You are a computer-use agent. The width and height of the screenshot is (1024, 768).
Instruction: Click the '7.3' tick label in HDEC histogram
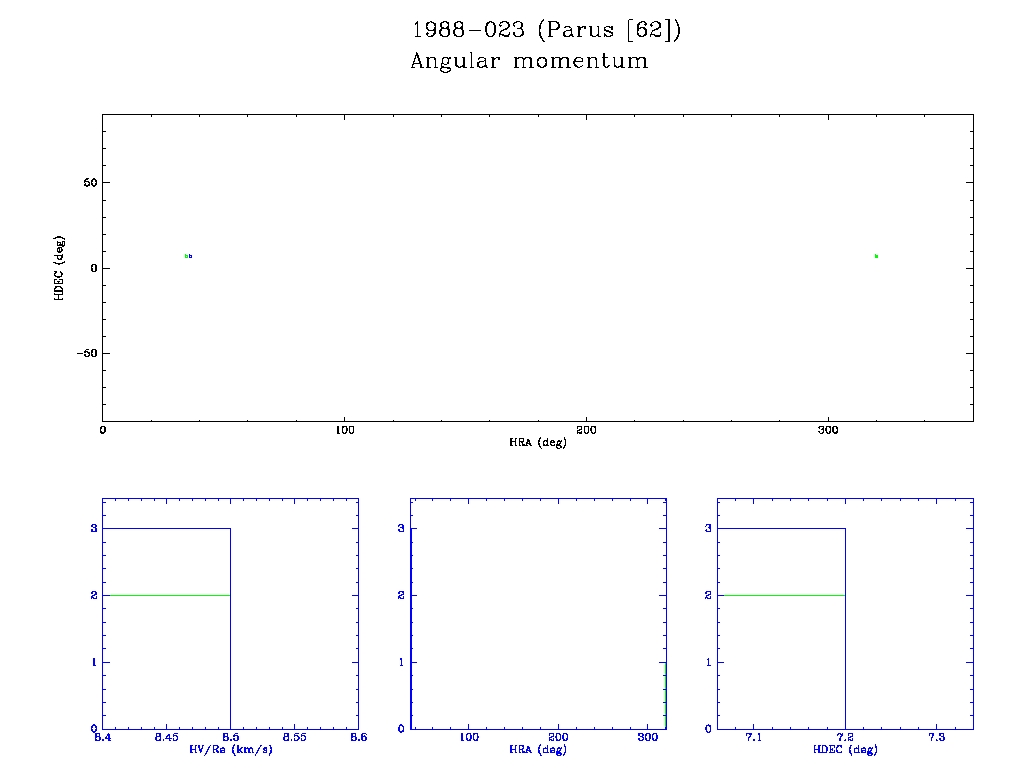(x=936, y=737)
